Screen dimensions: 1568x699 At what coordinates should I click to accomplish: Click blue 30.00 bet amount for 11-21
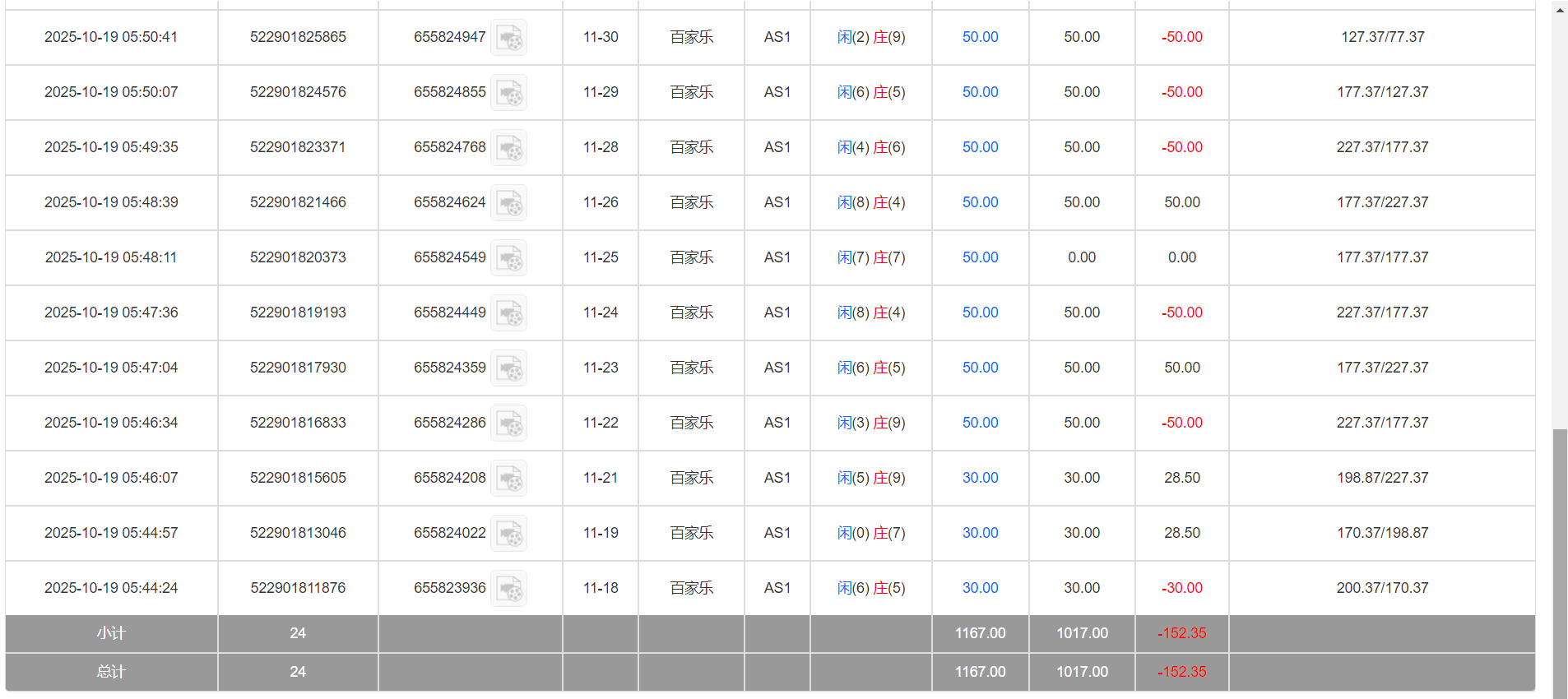tap(980, 478)
